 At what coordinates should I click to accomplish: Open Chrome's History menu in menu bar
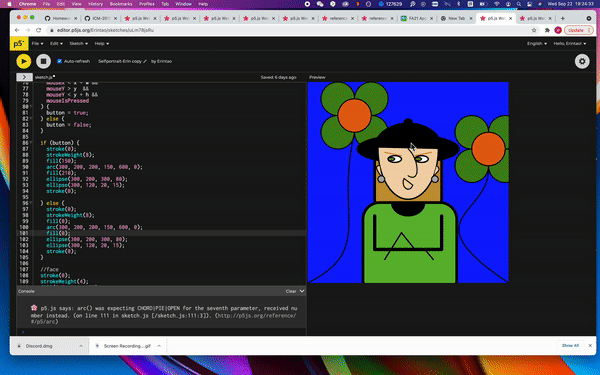(x=95, y=4)
